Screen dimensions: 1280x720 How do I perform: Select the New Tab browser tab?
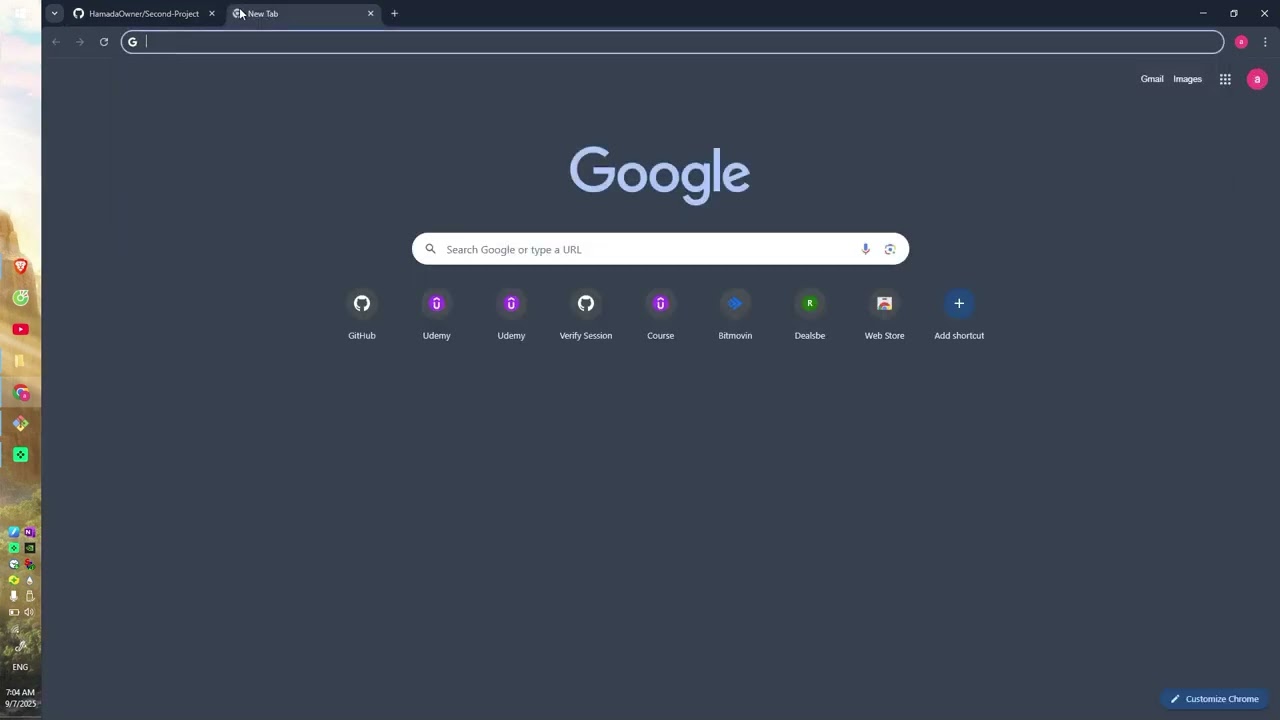[x=304, y=13]
